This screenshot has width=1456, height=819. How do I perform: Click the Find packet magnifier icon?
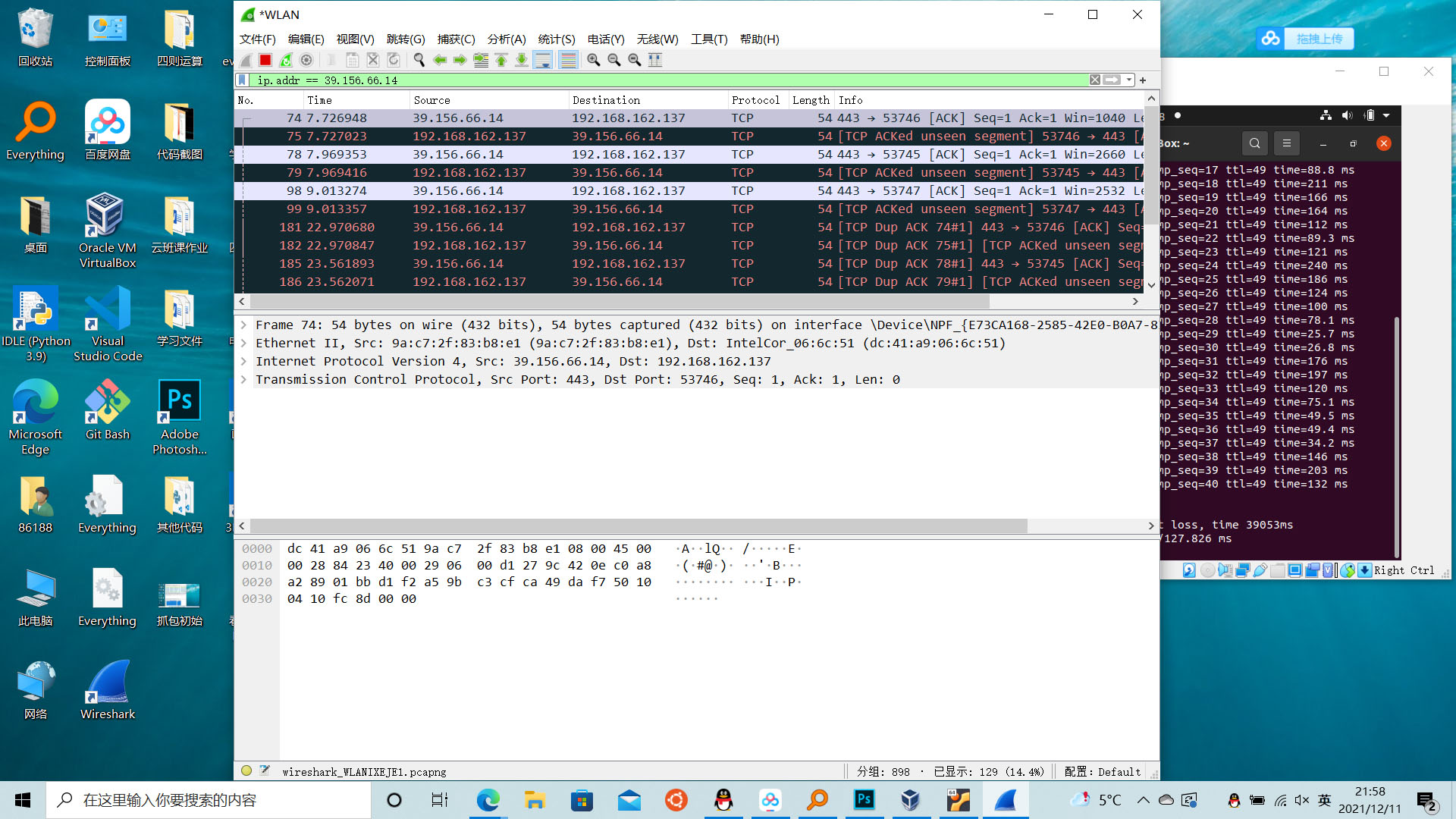point(419,60)
